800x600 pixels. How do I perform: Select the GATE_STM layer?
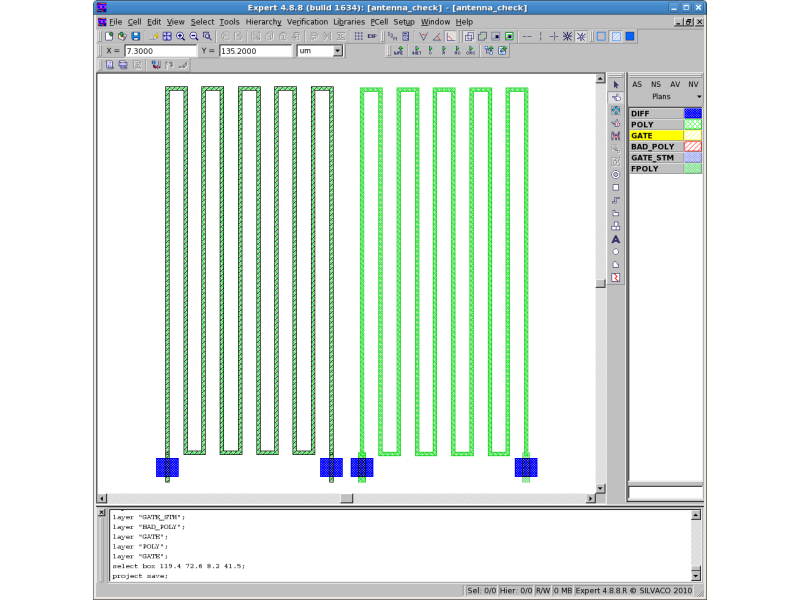pyautogui.click(x=655, y=157)
